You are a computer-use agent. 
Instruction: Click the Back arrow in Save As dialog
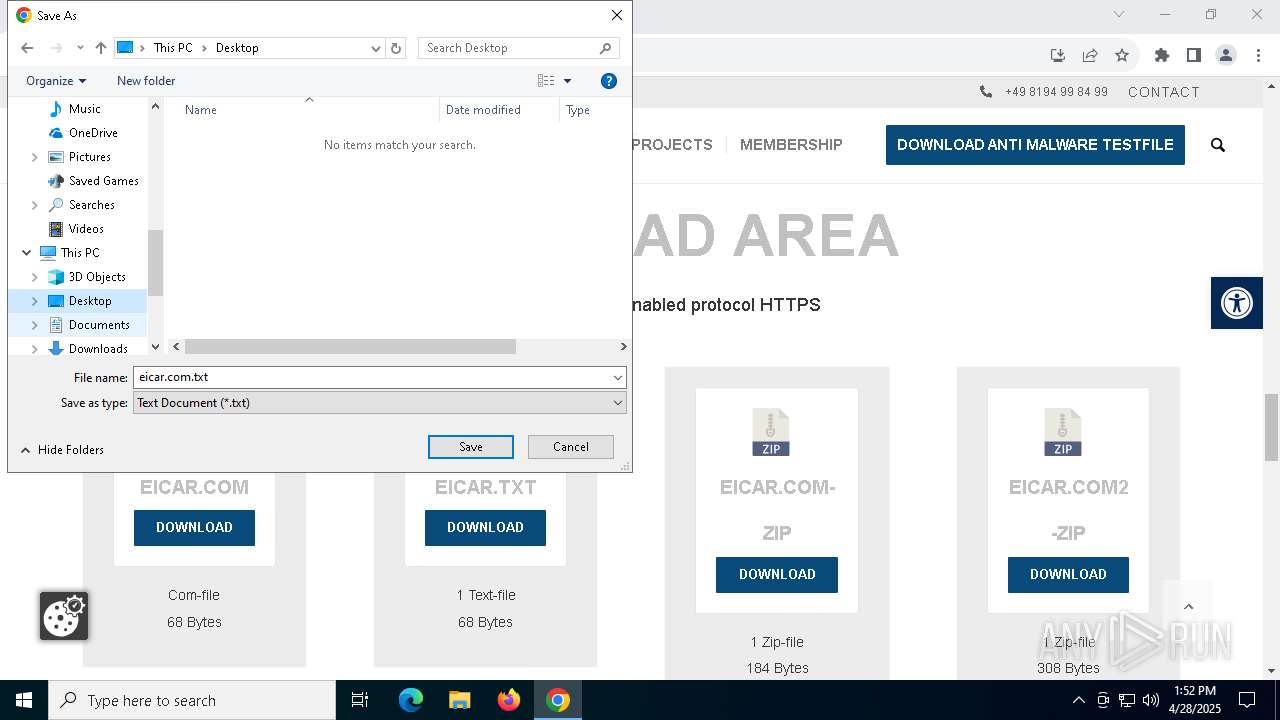pos(27,48)
